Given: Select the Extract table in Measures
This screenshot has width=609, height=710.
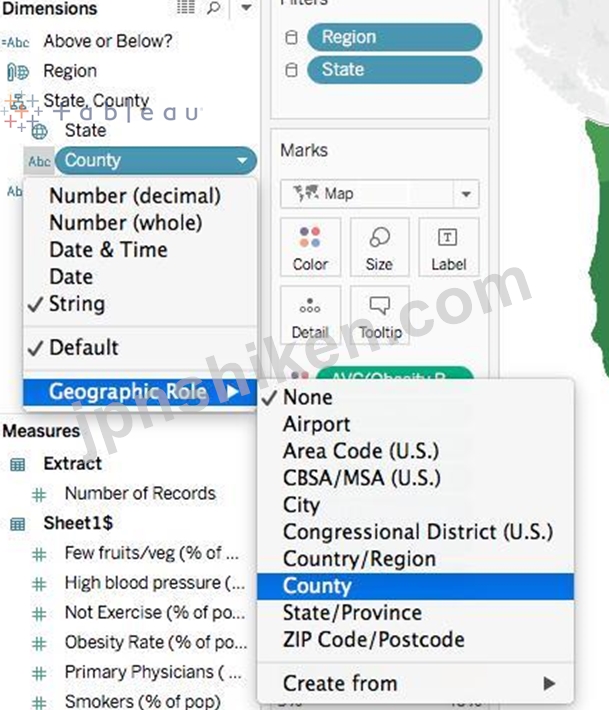Looking at the screenshot, I should (72, 464).
